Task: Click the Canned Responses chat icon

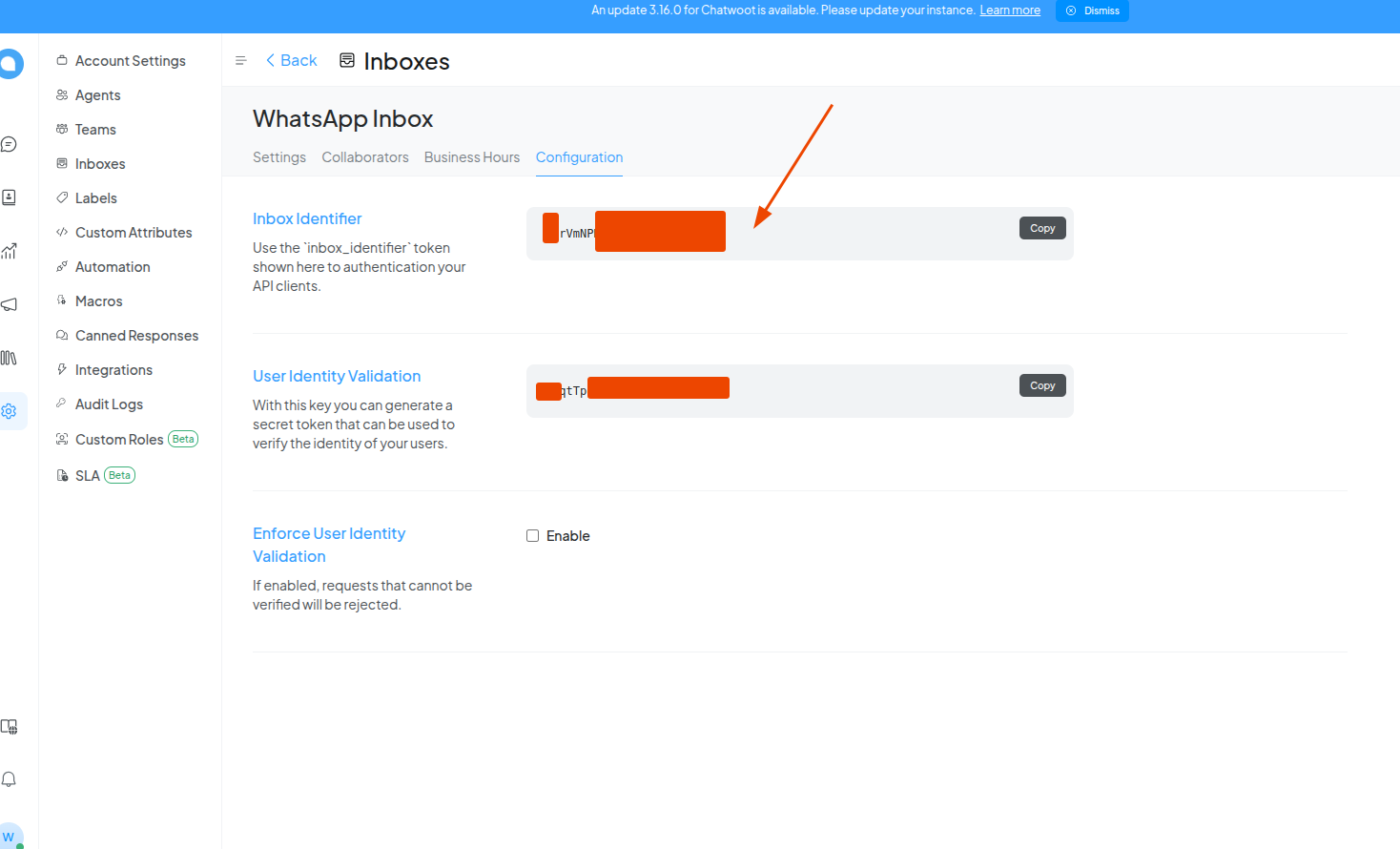Action: point(62,335)
